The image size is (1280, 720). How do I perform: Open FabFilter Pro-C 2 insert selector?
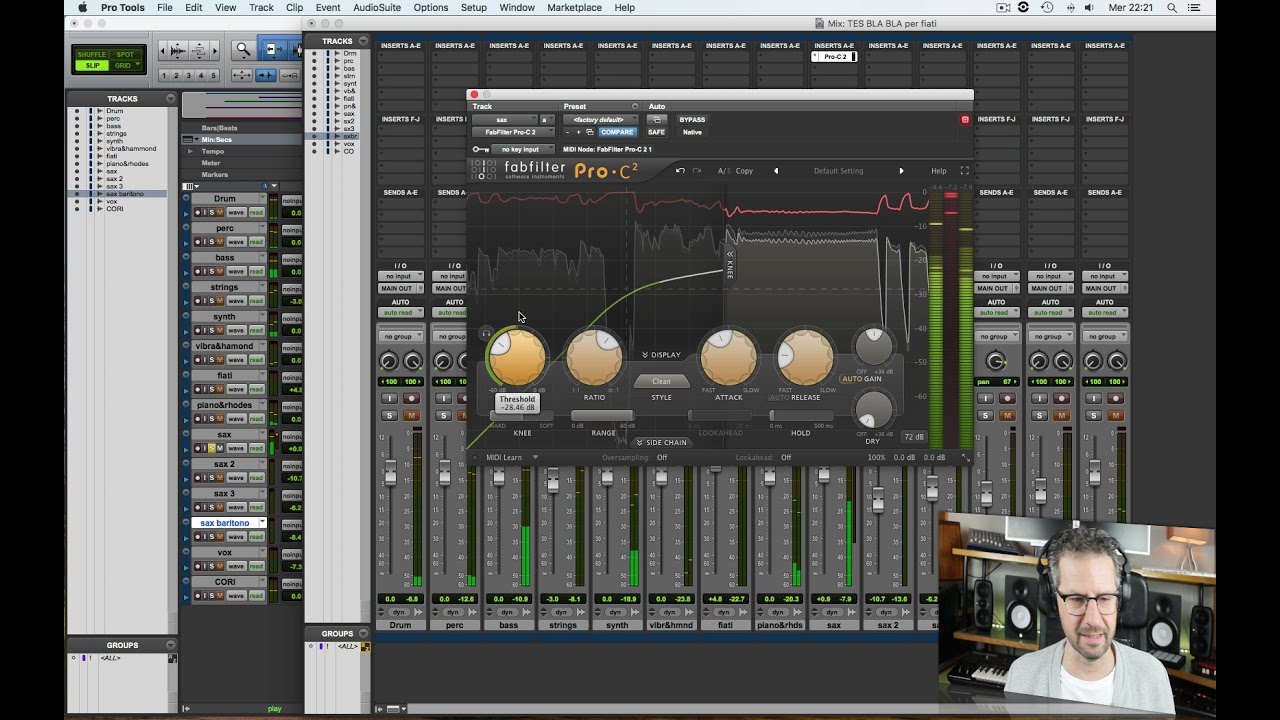tap(513, 132)
